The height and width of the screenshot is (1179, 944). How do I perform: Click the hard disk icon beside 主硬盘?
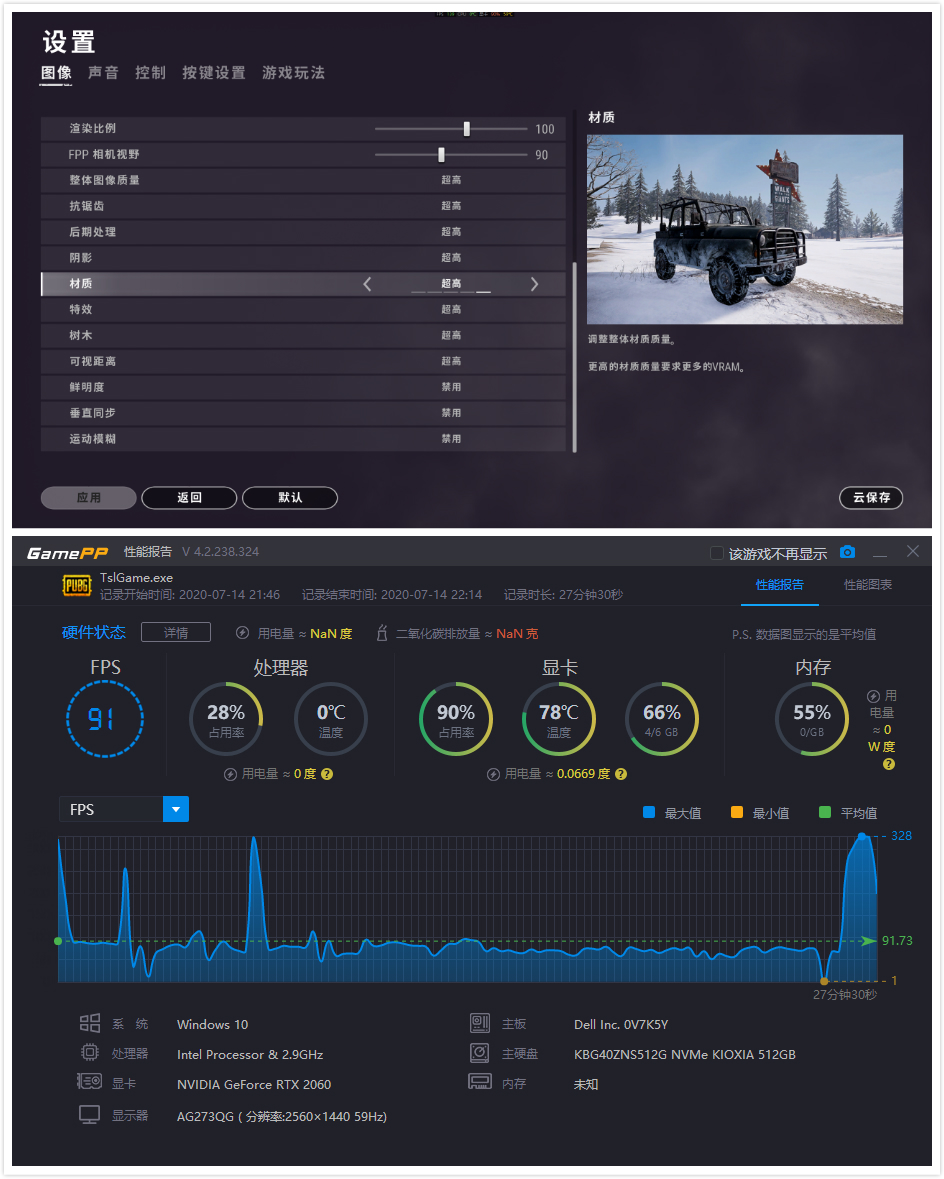coord(480,1053)
